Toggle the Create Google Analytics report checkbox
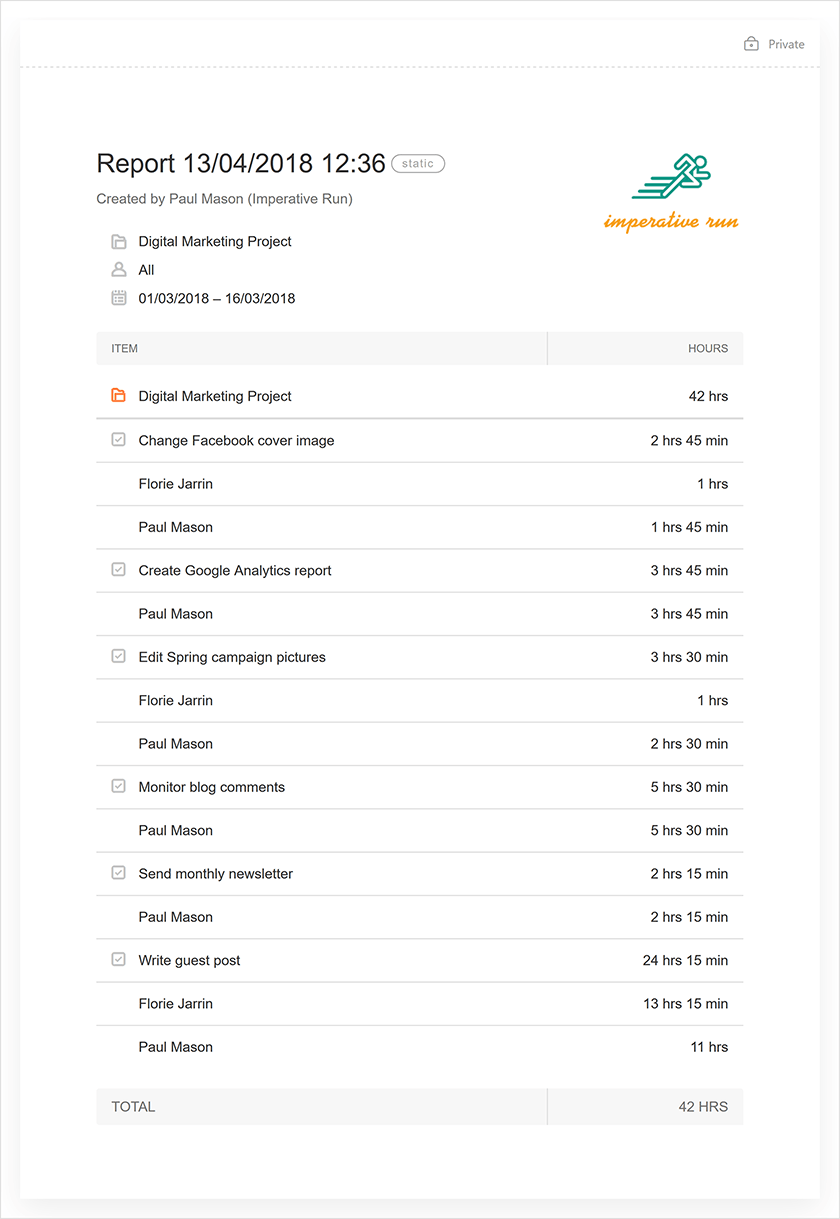This screenshot has height=1219, width=840. coord(118,570)
